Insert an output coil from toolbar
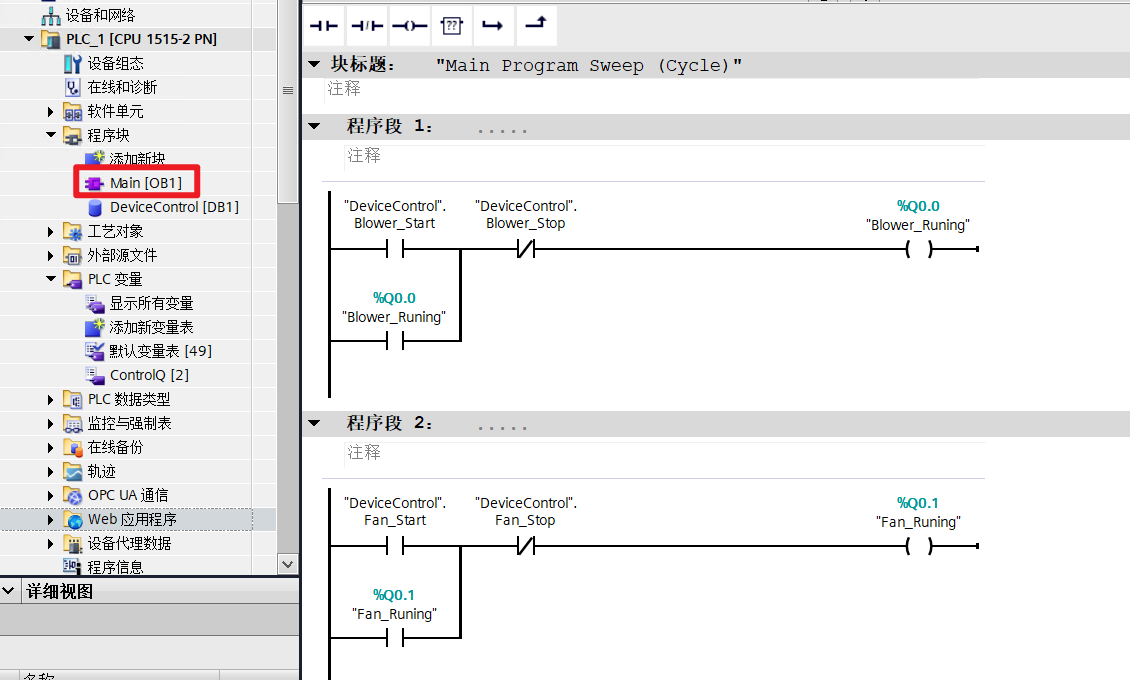Image resolution: width=1130 pixels, height=680 pixels. (x=409, y=25)
